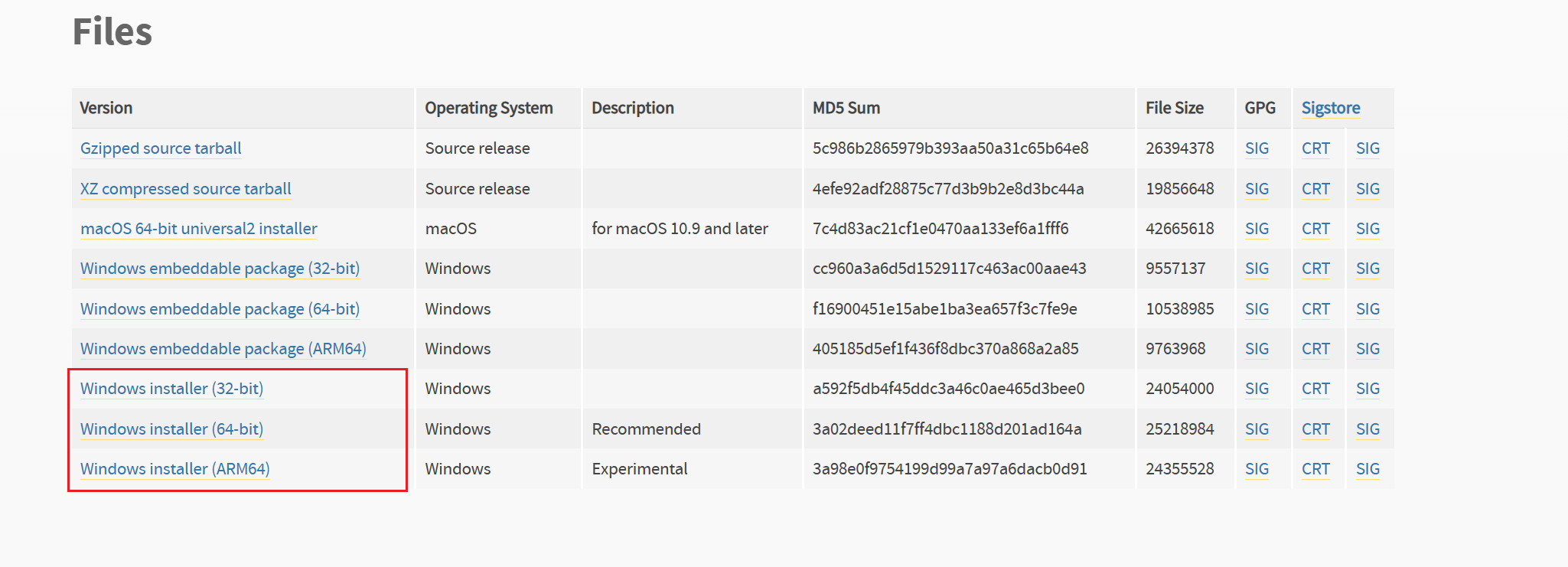Click file size 24355528

[x=1180, y=469]
